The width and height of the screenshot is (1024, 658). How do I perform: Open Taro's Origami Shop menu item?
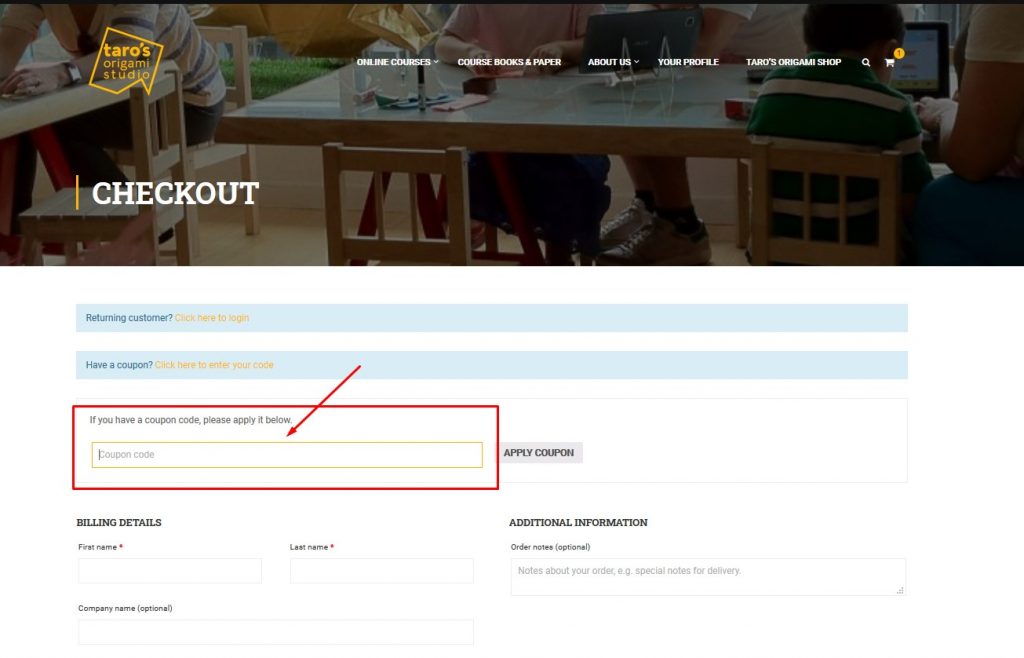[x=793, y=62]
